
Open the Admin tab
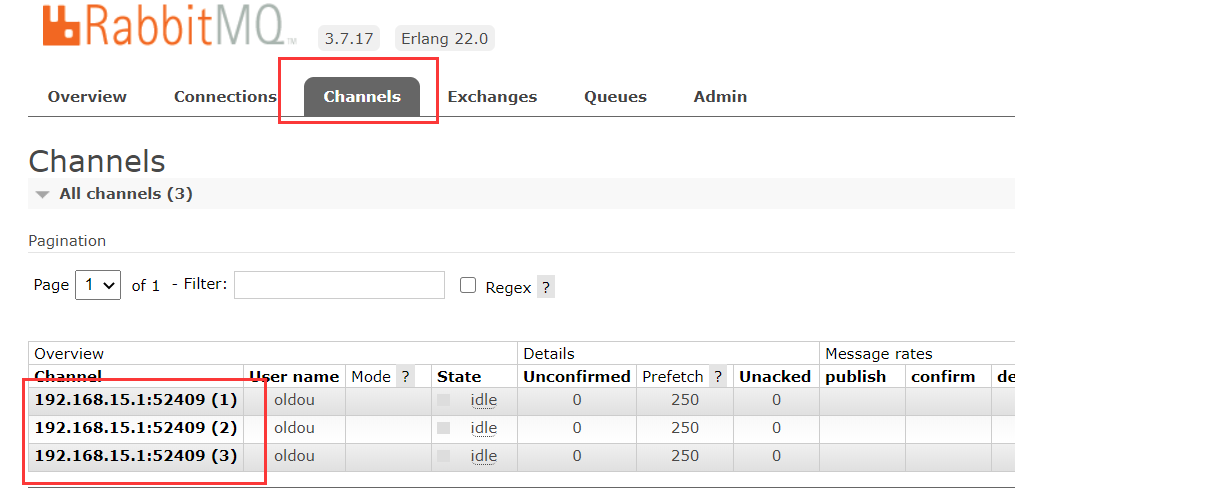coord(720,97)
